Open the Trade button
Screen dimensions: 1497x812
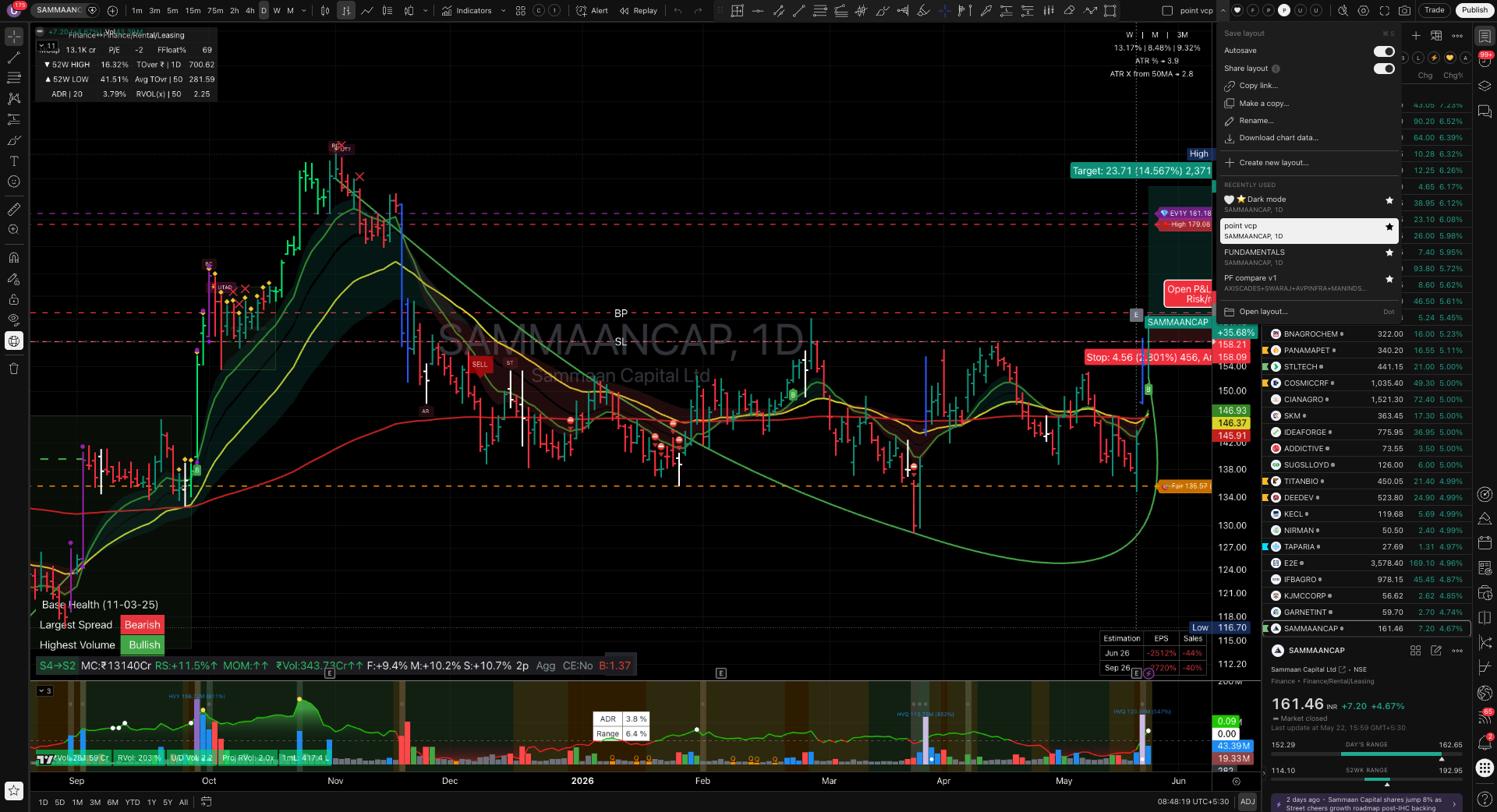coord(1435,10)
